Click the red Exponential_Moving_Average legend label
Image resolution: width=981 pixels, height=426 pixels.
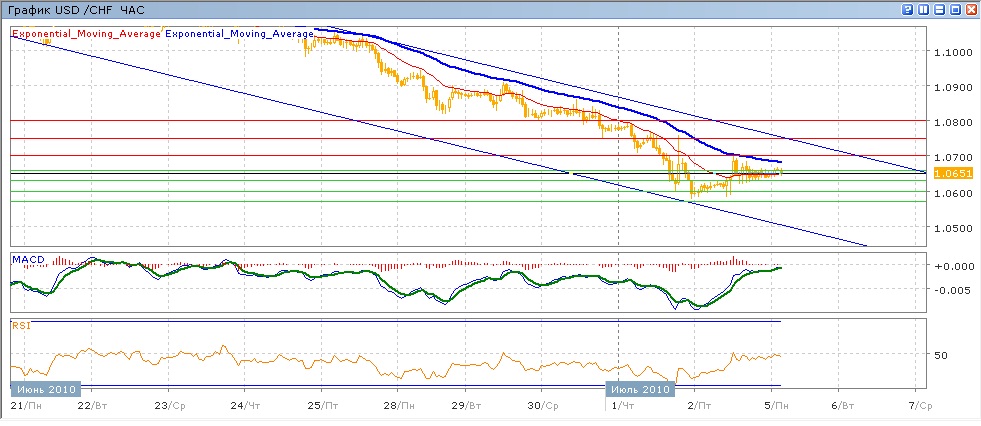pyautogui.click(x=85, y=33)
